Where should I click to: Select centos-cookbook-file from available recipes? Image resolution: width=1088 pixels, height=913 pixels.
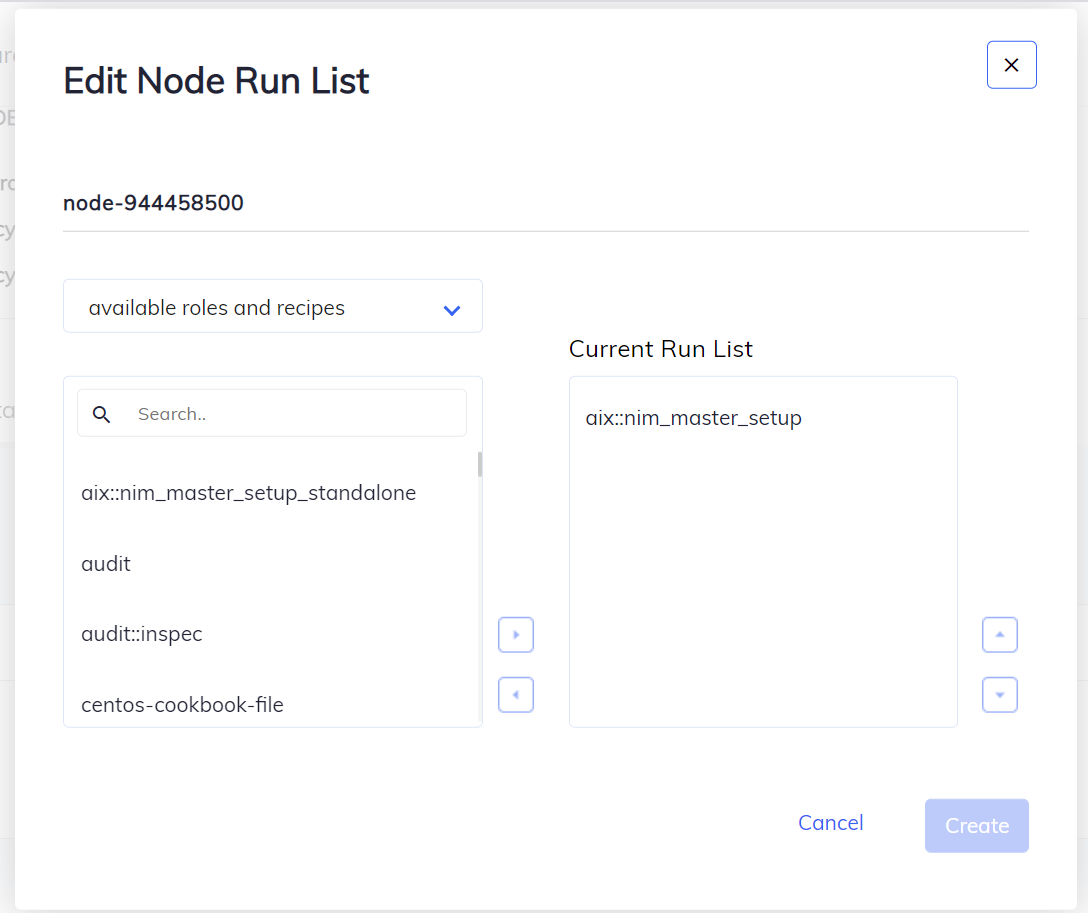click(182, 704)
